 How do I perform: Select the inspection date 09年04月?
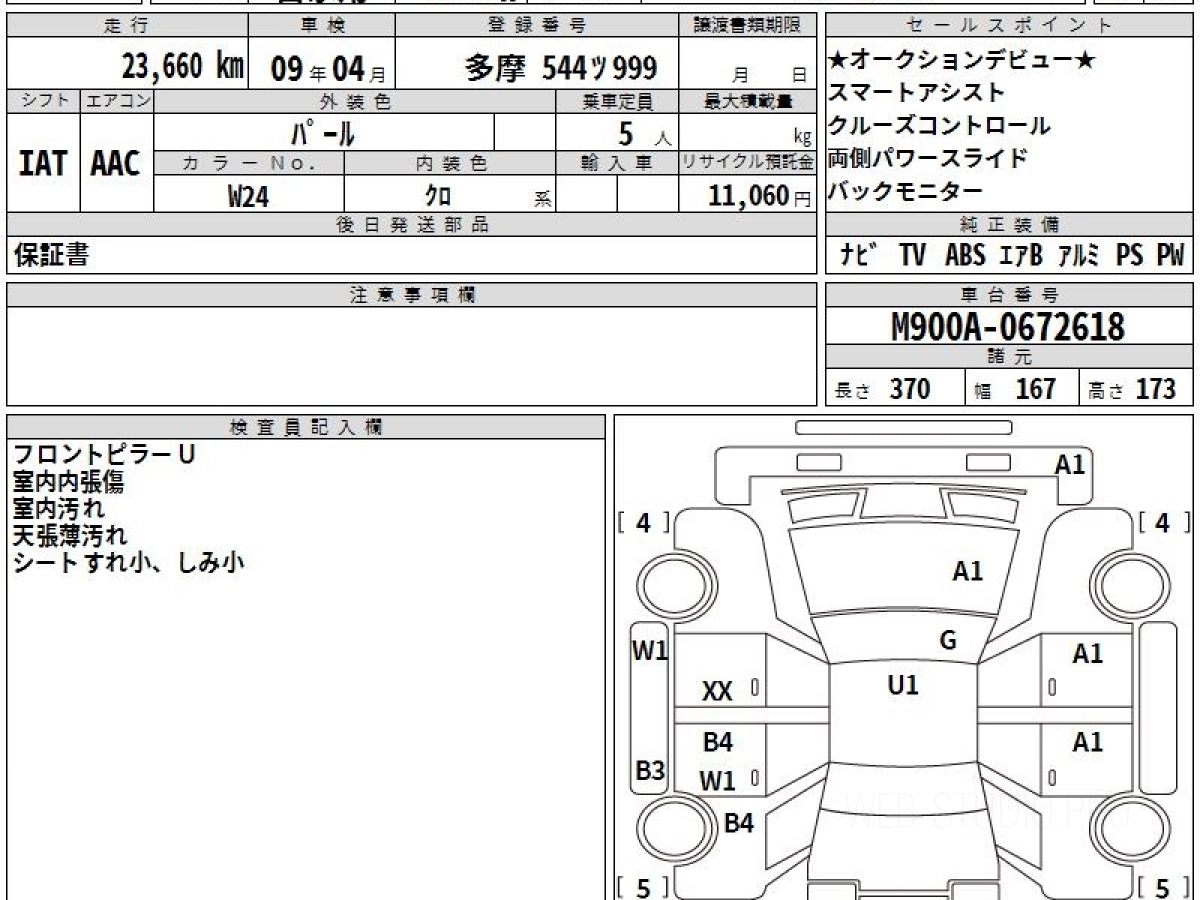pos(328,68)
